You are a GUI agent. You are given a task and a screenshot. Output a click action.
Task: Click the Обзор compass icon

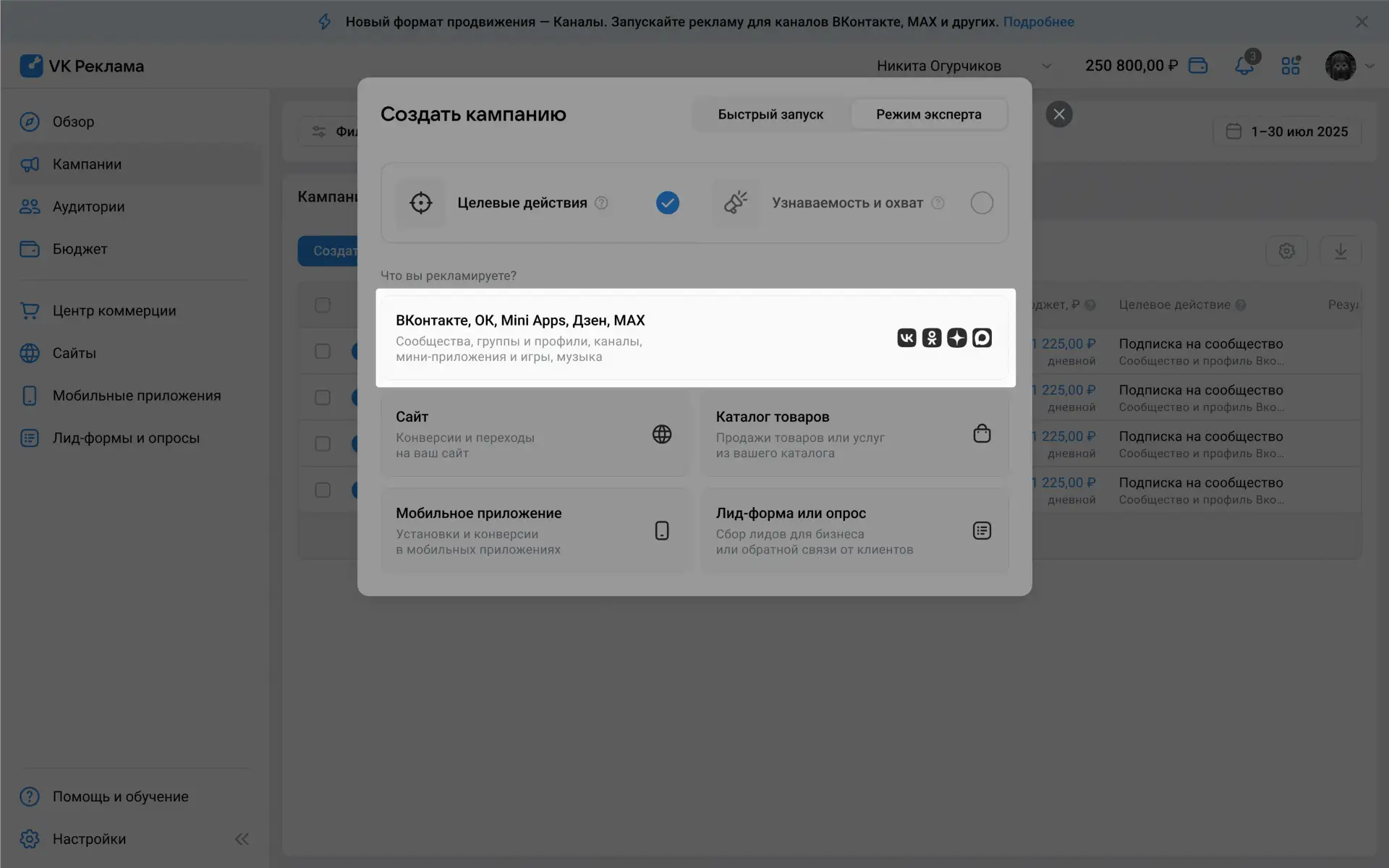point(30,122)
